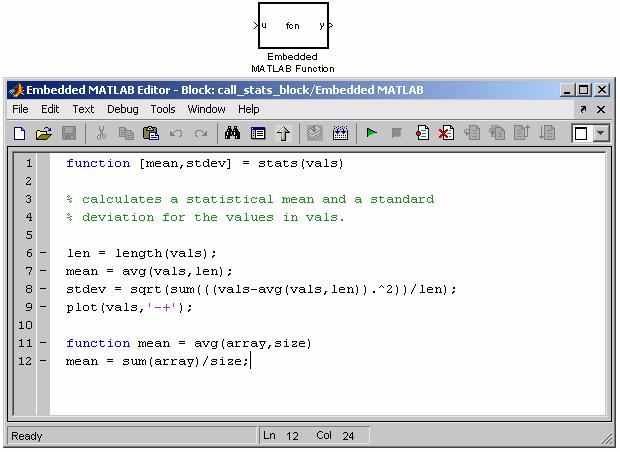Expand the window layout dropdown arrow

pos(600,133)
